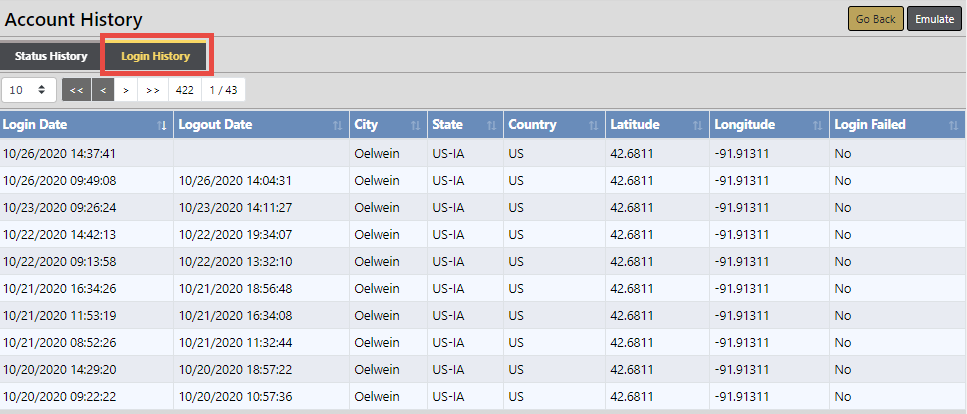Select the Login History tab
967x414 pixels.
pyautogui.click(x=156, y=56)
